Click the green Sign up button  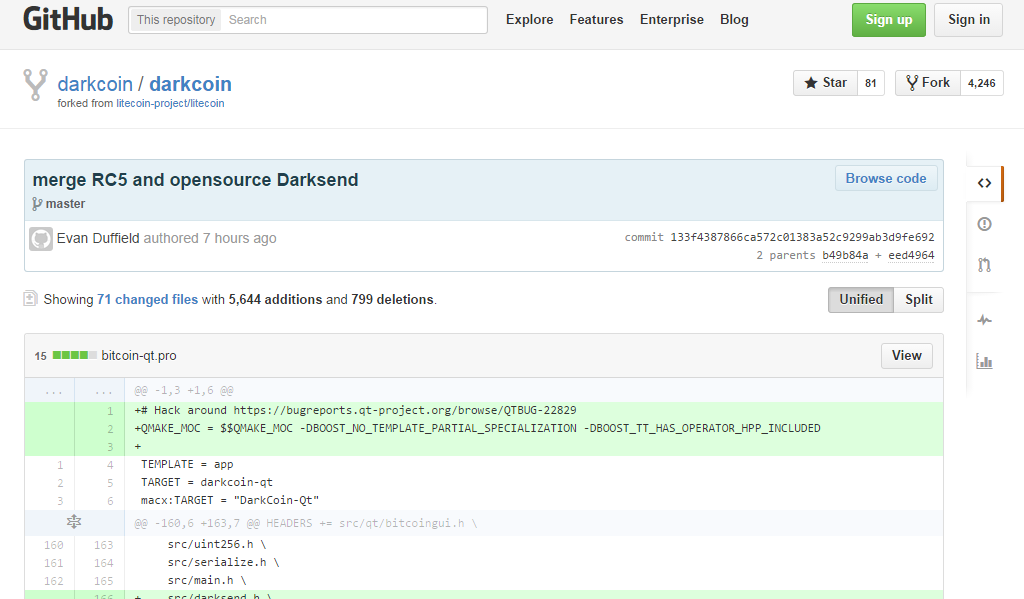point(889,20)
